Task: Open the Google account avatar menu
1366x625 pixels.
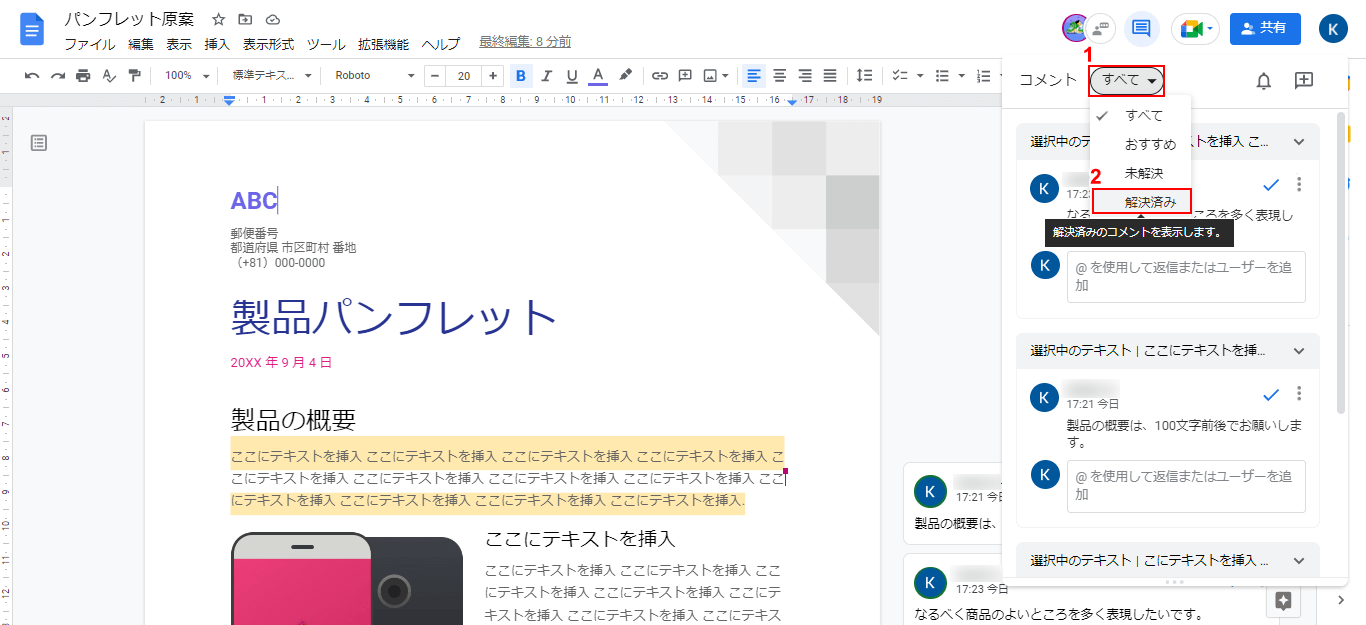Action: [x=1333, y=29]
